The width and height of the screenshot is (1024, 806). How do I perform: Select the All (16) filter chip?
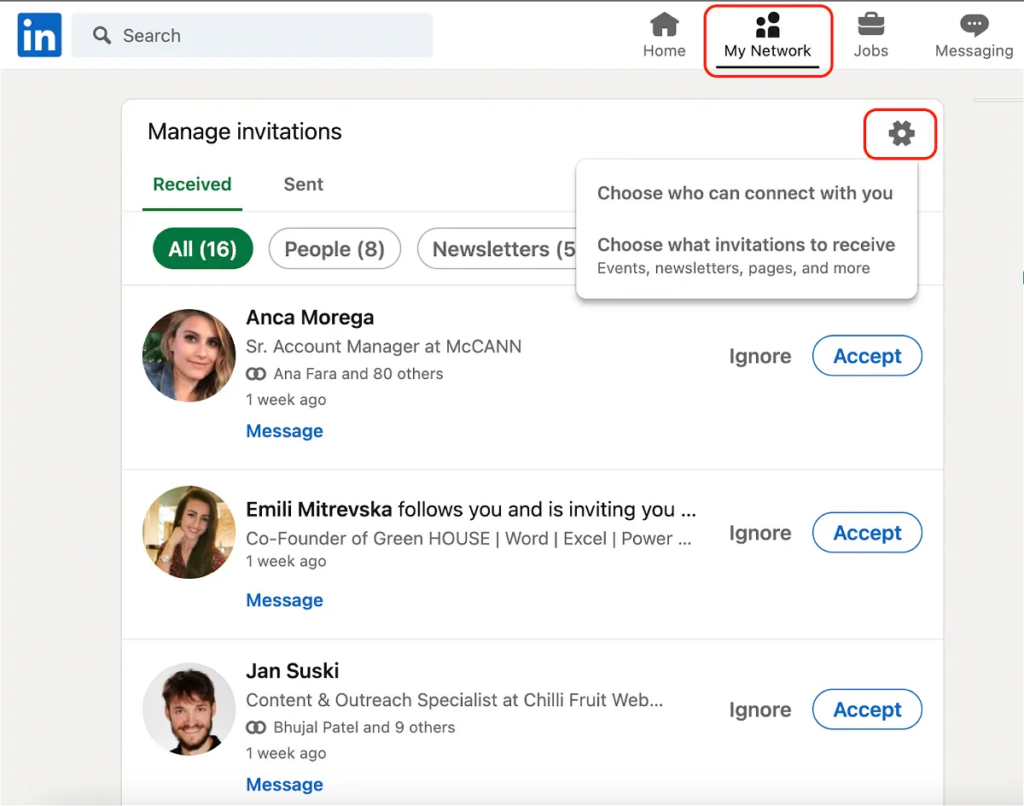202,249
